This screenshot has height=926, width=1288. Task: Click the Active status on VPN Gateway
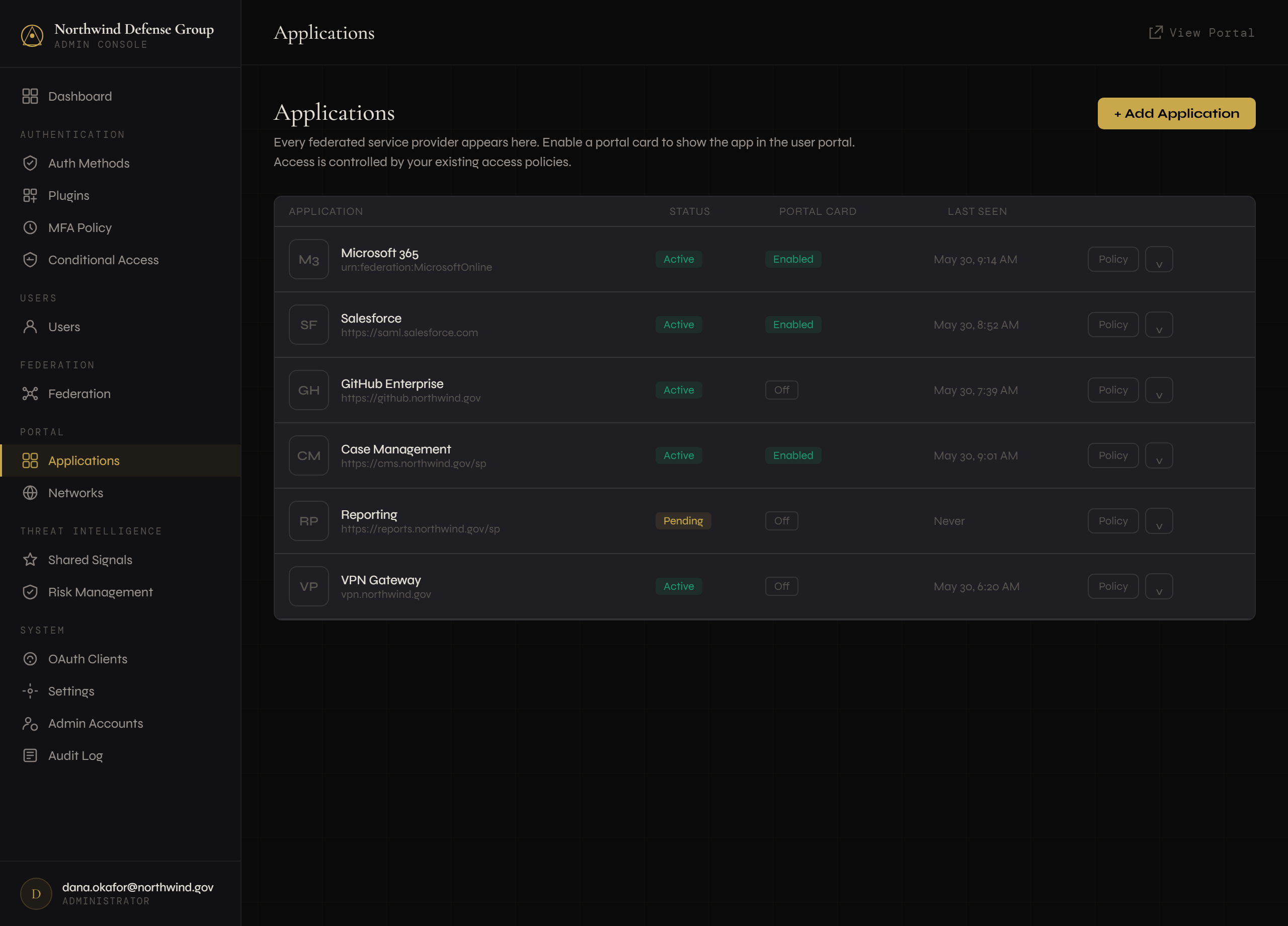tap(679, 586)
